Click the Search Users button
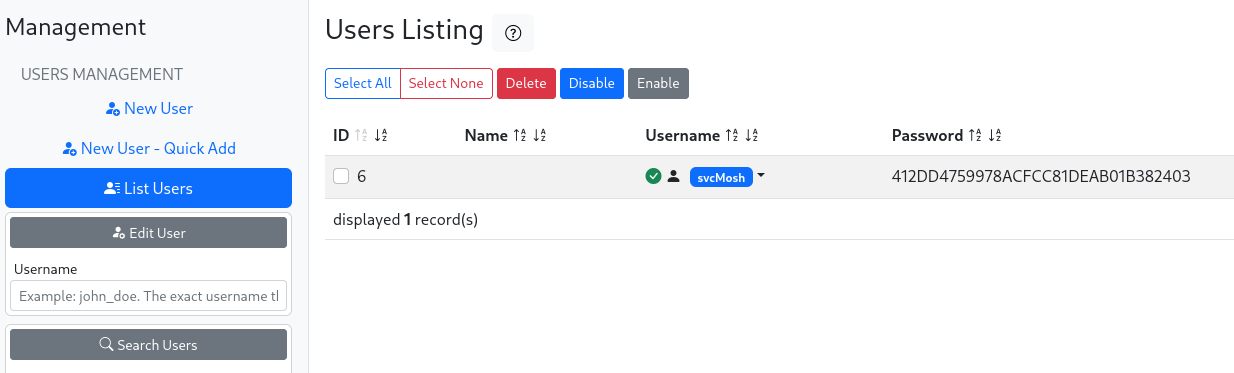The width and height of the screenshot is (1234, 373). (x=149, y=344)
